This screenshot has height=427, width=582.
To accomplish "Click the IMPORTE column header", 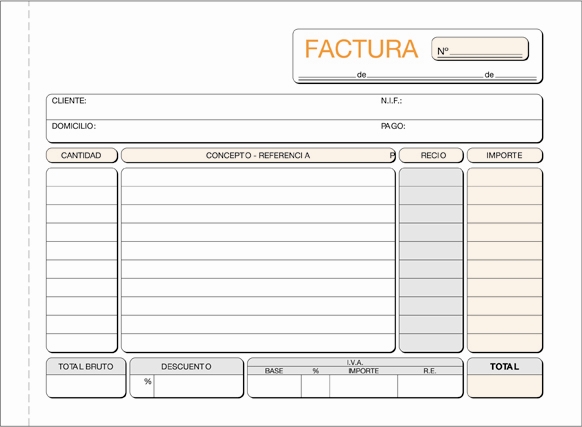I will (x=504, y=155).
